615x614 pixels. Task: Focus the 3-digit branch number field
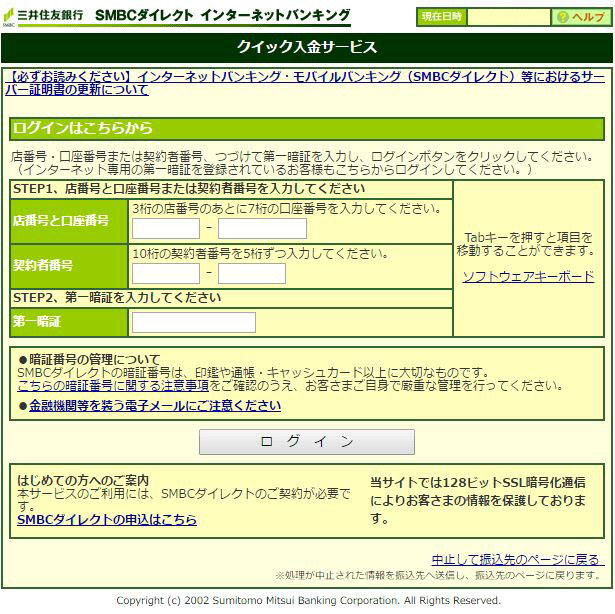(x=166, y=228)
